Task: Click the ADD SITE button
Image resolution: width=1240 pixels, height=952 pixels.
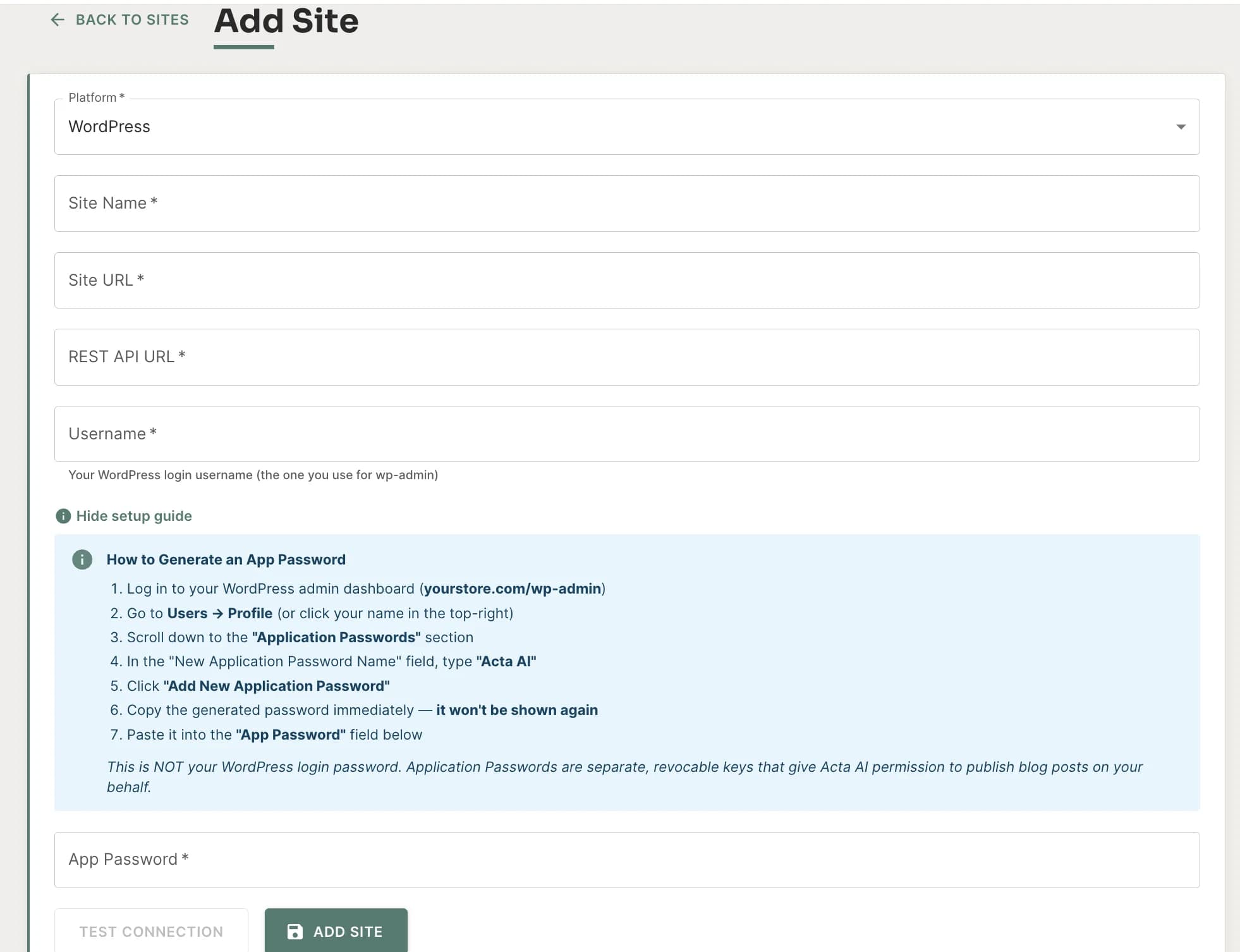Action: click(336, 931)
